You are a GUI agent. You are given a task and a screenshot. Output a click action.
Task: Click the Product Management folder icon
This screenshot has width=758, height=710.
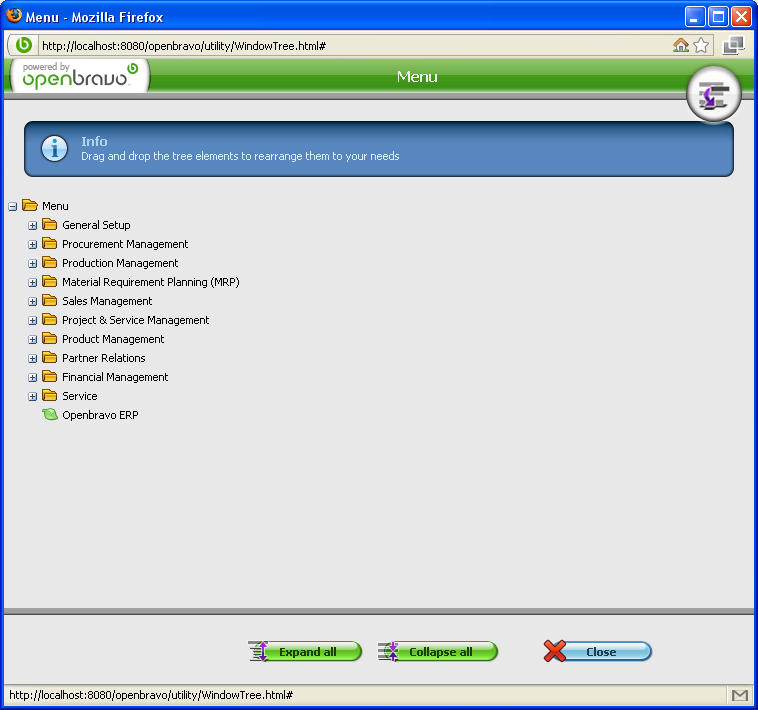point(49,338)
